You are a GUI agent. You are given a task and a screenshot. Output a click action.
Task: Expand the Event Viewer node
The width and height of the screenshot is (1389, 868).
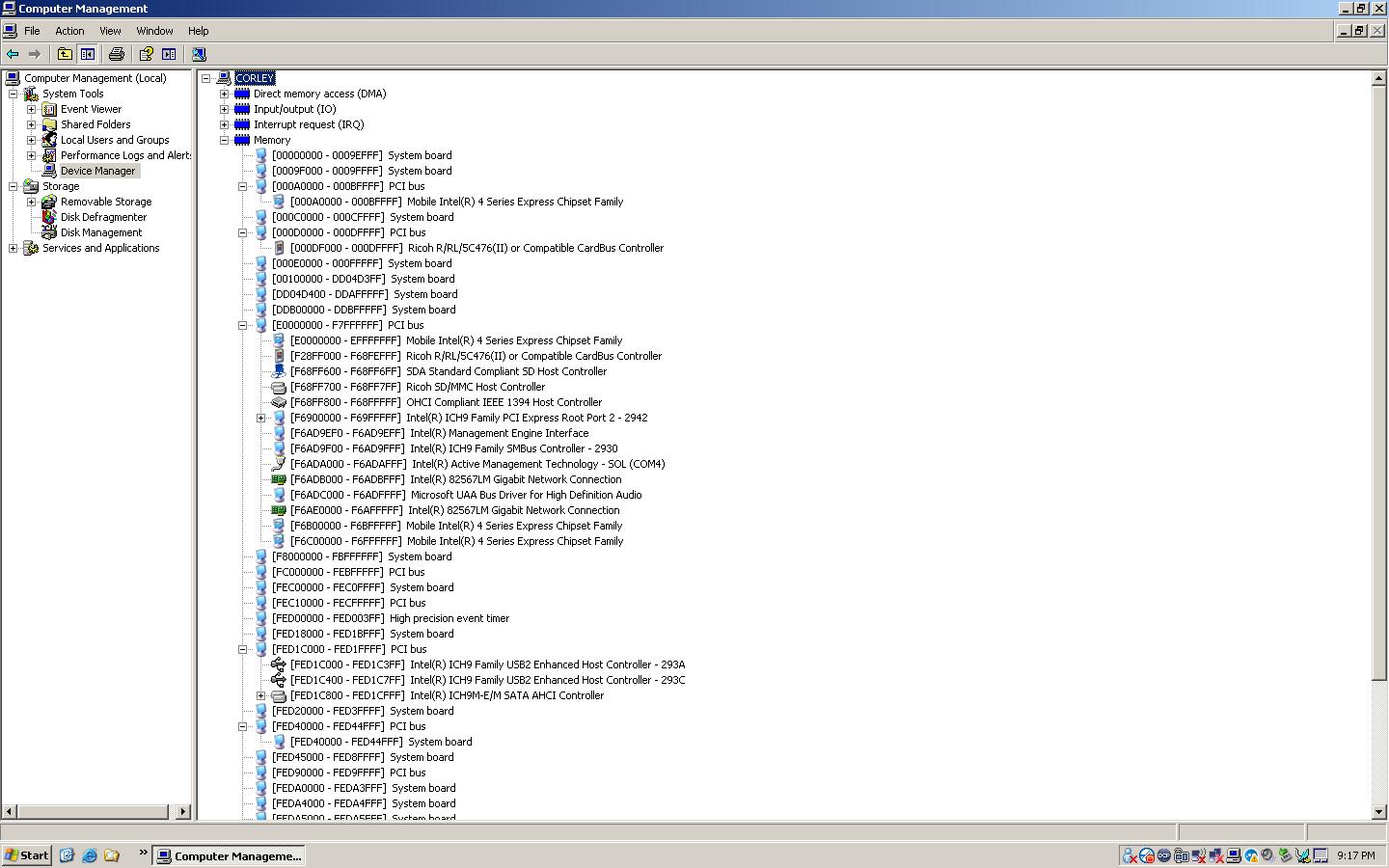tap(31, 109)
